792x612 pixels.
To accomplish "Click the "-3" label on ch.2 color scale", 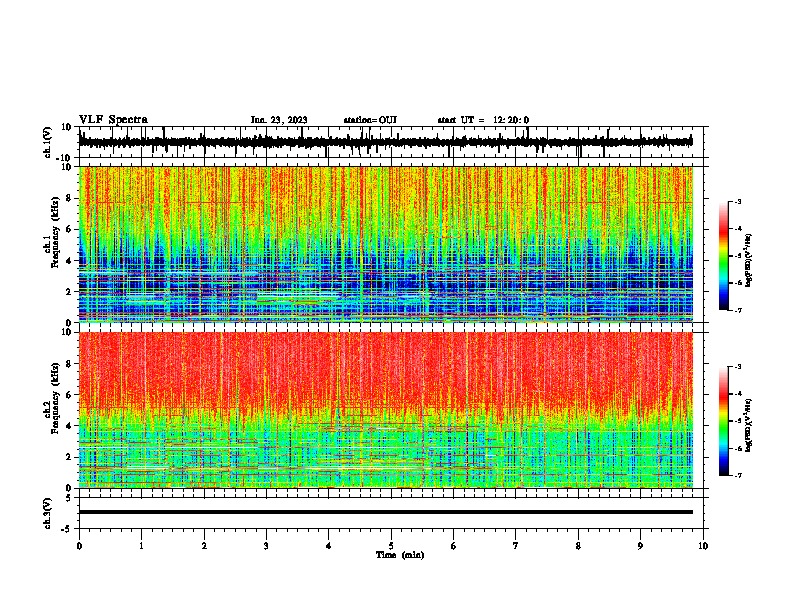I will coord(738,367).
